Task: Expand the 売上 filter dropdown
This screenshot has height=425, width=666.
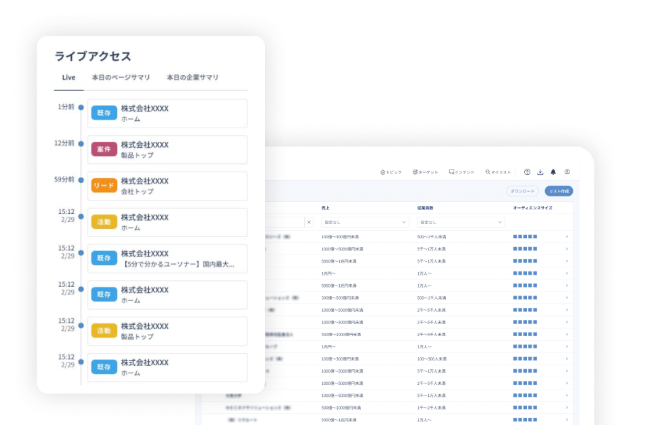Action: [365, 222]
